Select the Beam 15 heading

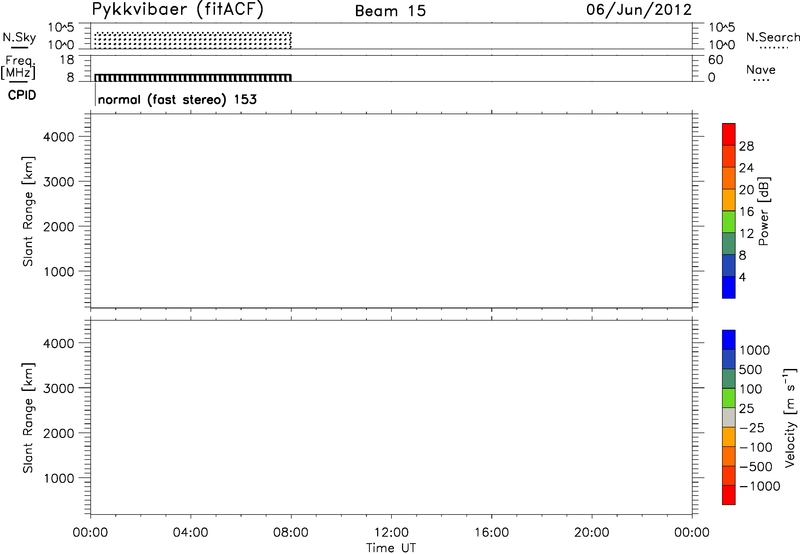[390, 11]
